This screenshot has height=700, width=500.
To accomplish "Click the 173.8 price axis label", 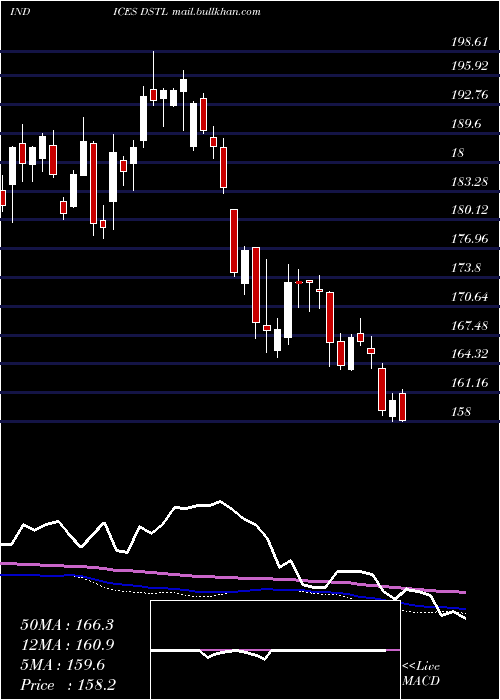I will (x=466, y=268).
